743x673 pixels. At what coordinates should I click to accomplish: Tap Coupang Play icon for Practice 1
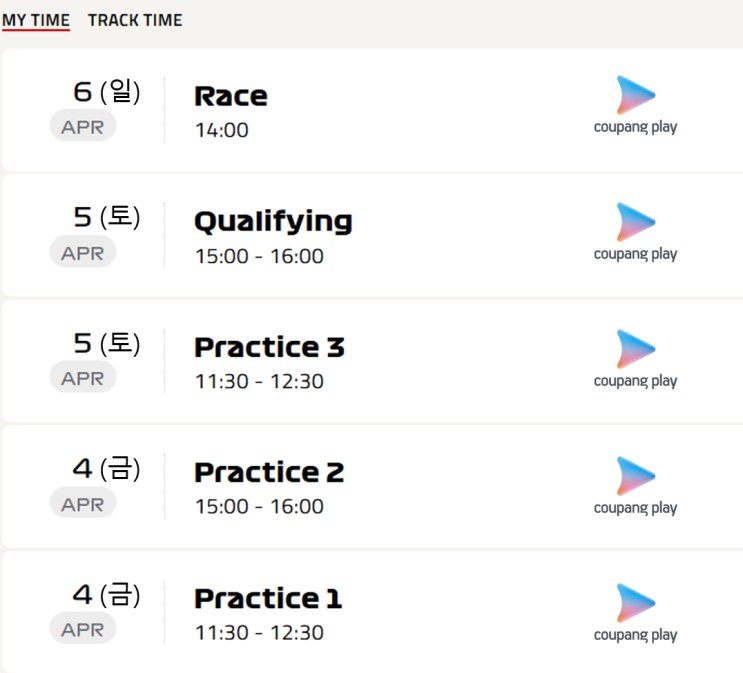(635, 603)
